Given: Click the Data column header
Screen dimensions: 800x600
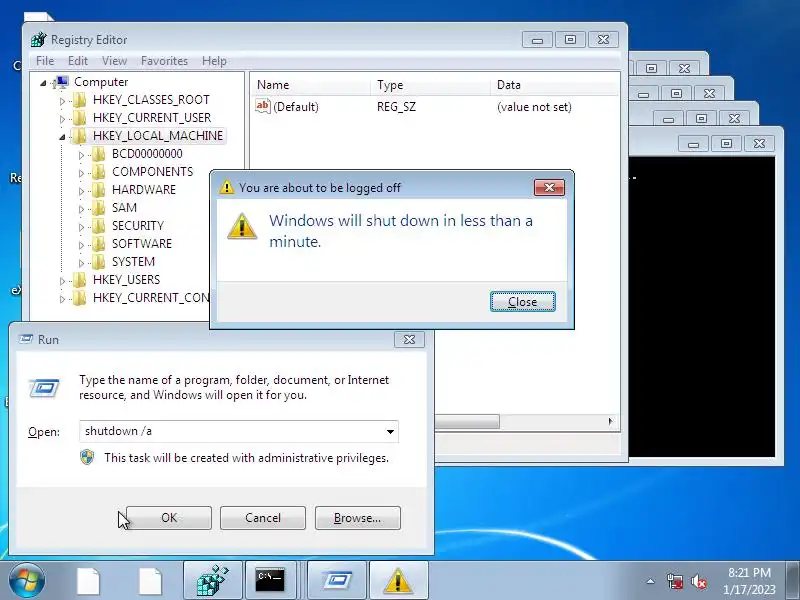Looking at the screenshot, I should (x=555, y=85).
